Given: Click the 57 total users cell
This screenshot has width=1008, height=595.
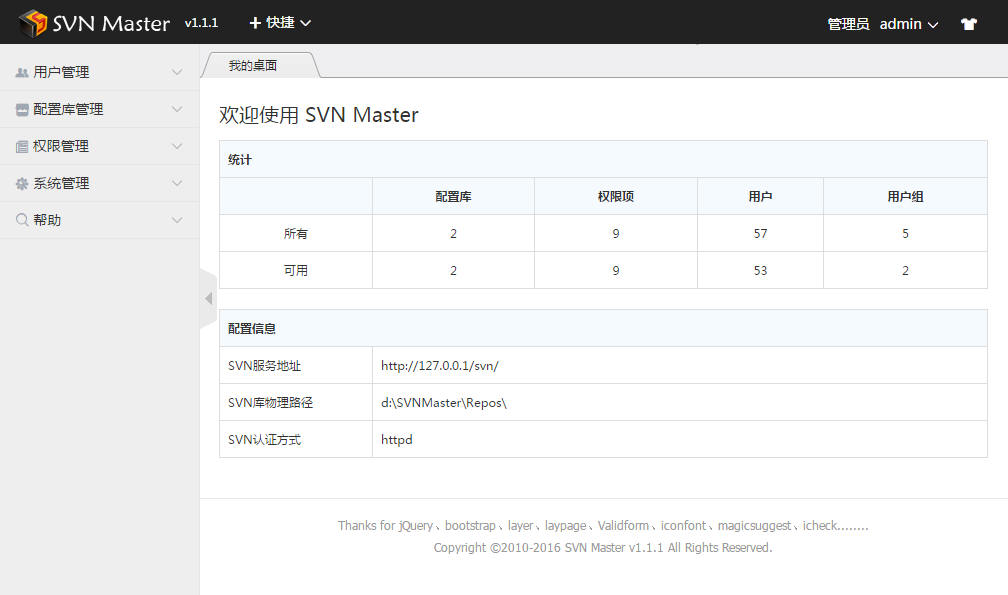Looking at the screenshot, I should [x=760, y=234].
